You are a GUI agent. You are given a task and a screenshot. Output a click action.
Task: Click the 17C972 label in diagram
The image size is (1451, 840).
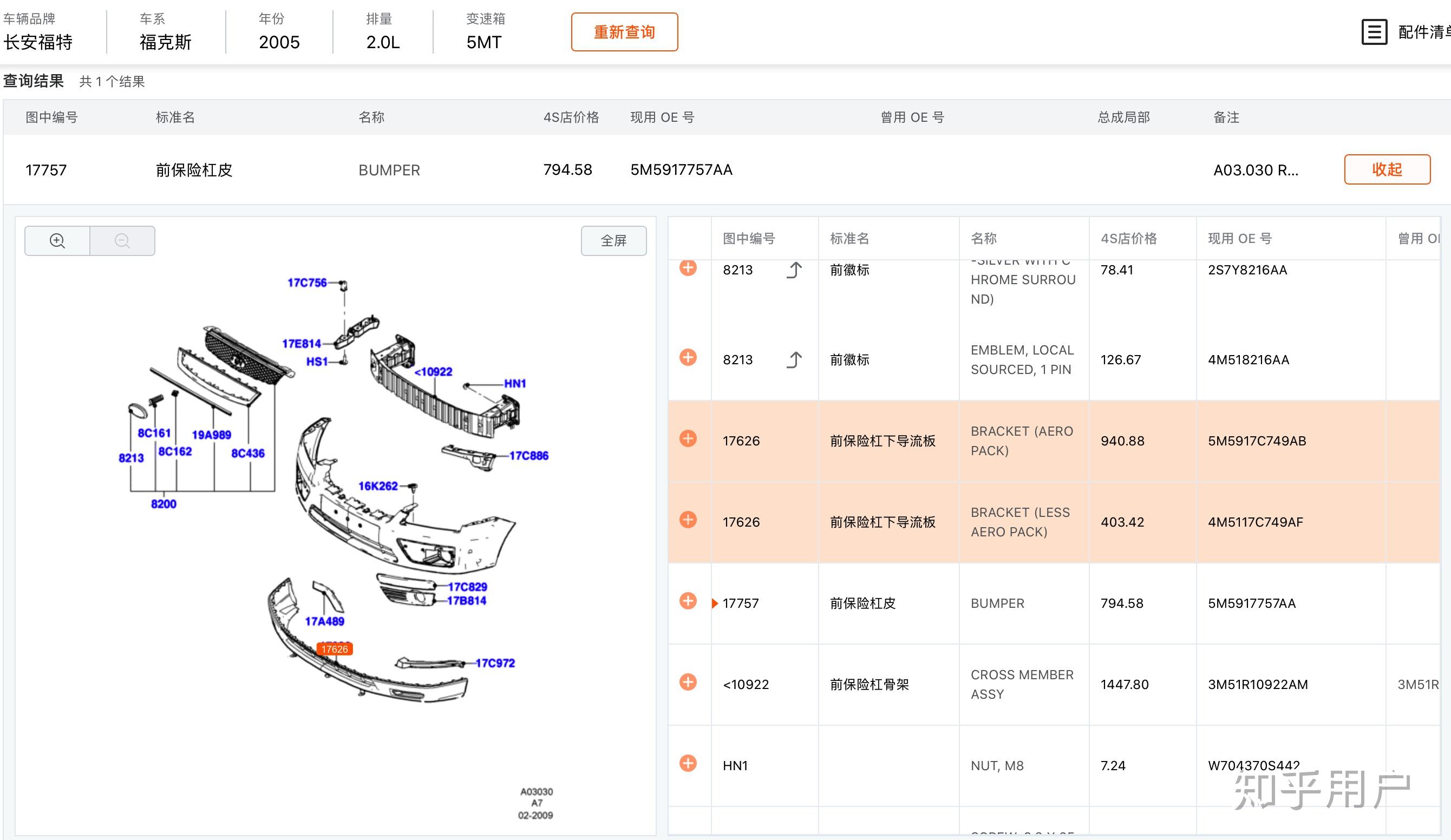(495, 663)
